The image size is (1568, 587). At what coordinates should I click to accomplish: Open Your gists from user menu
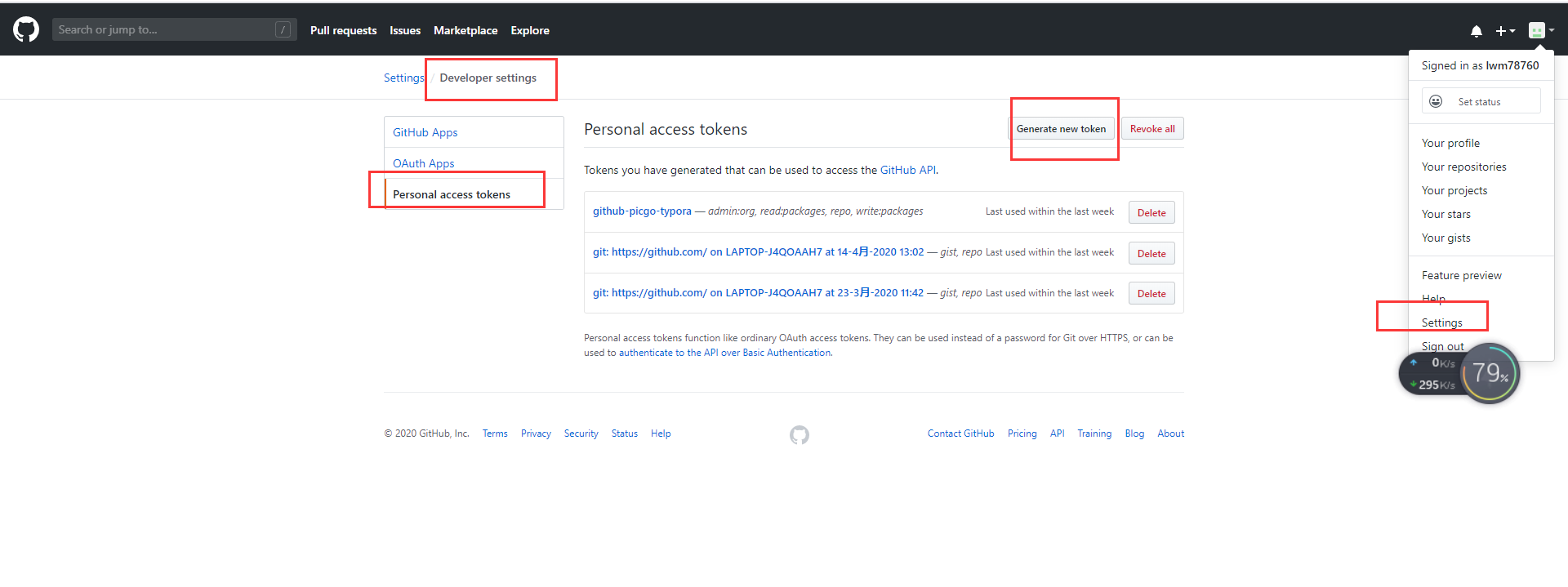tap(1445, 238)
